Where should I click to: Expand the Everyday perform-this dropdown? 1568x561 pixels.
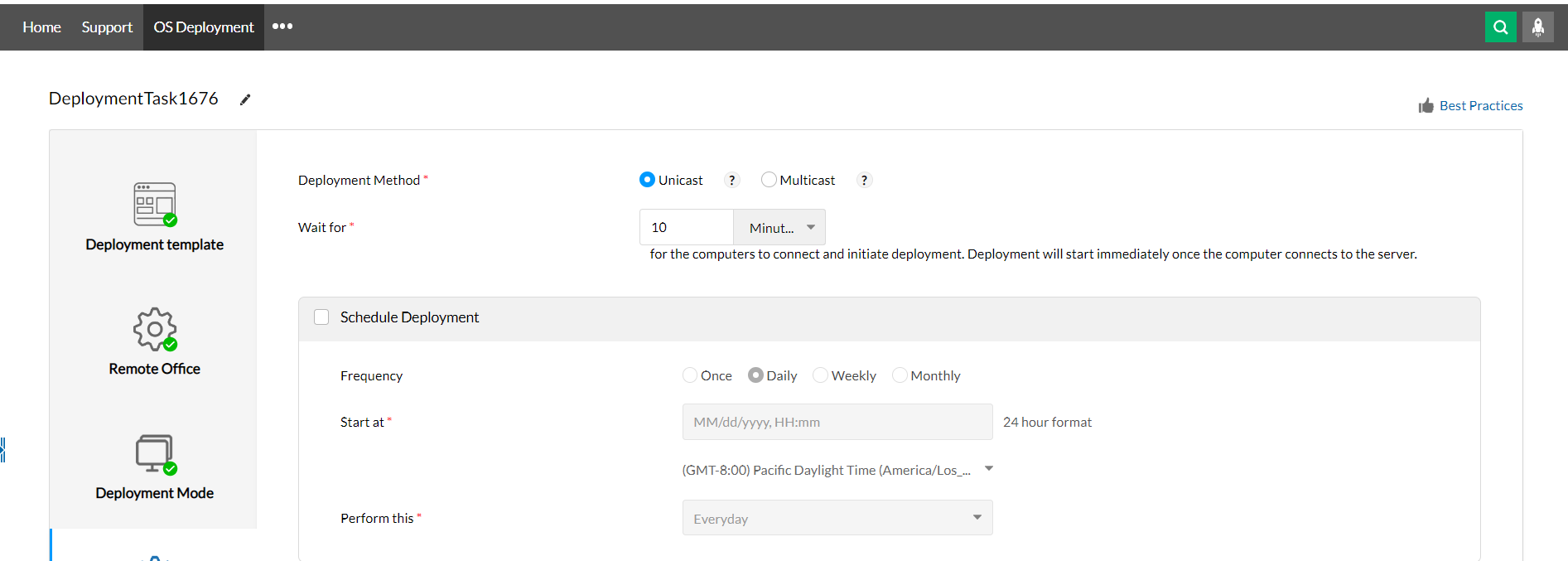837,518
